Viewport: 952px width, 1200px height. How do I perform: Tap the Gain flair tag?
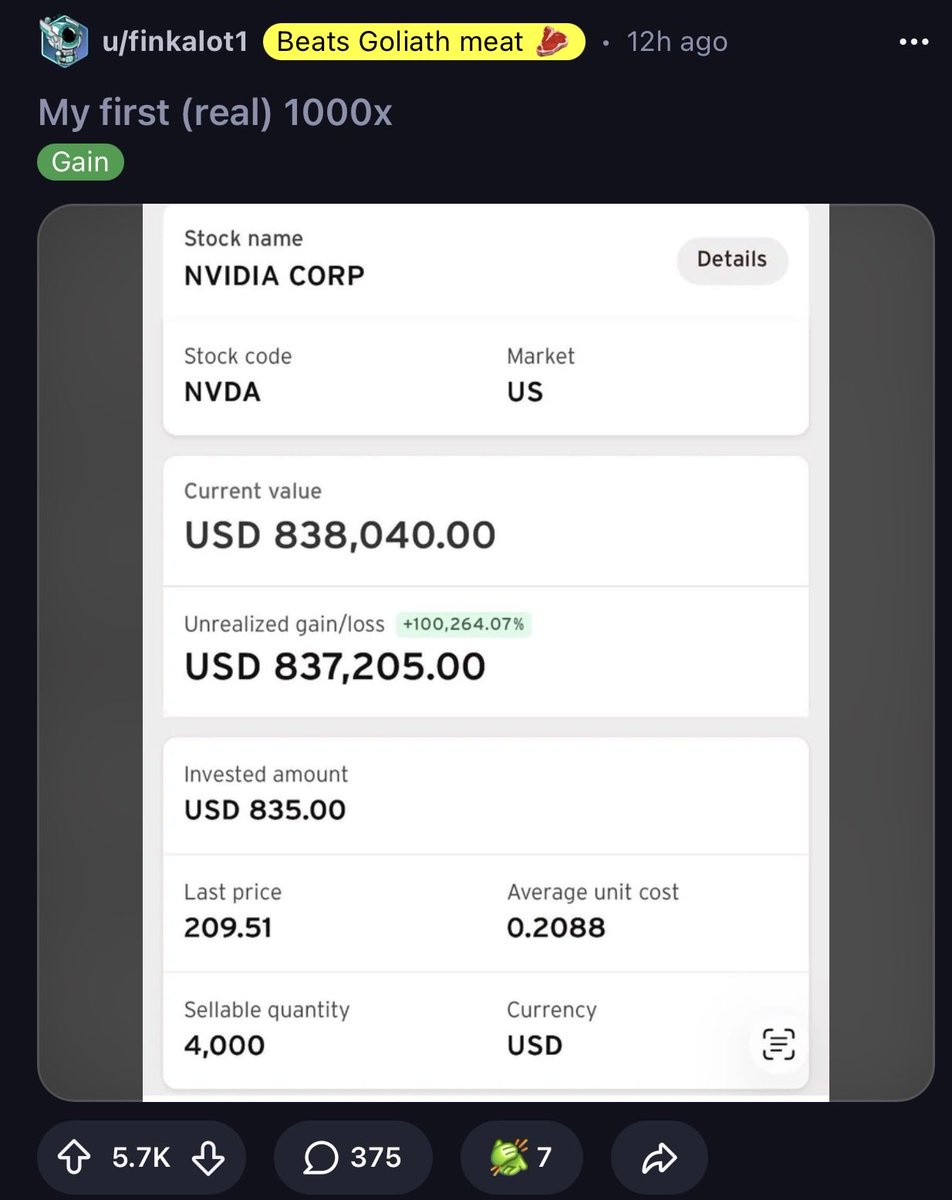[x=80, y=162]
